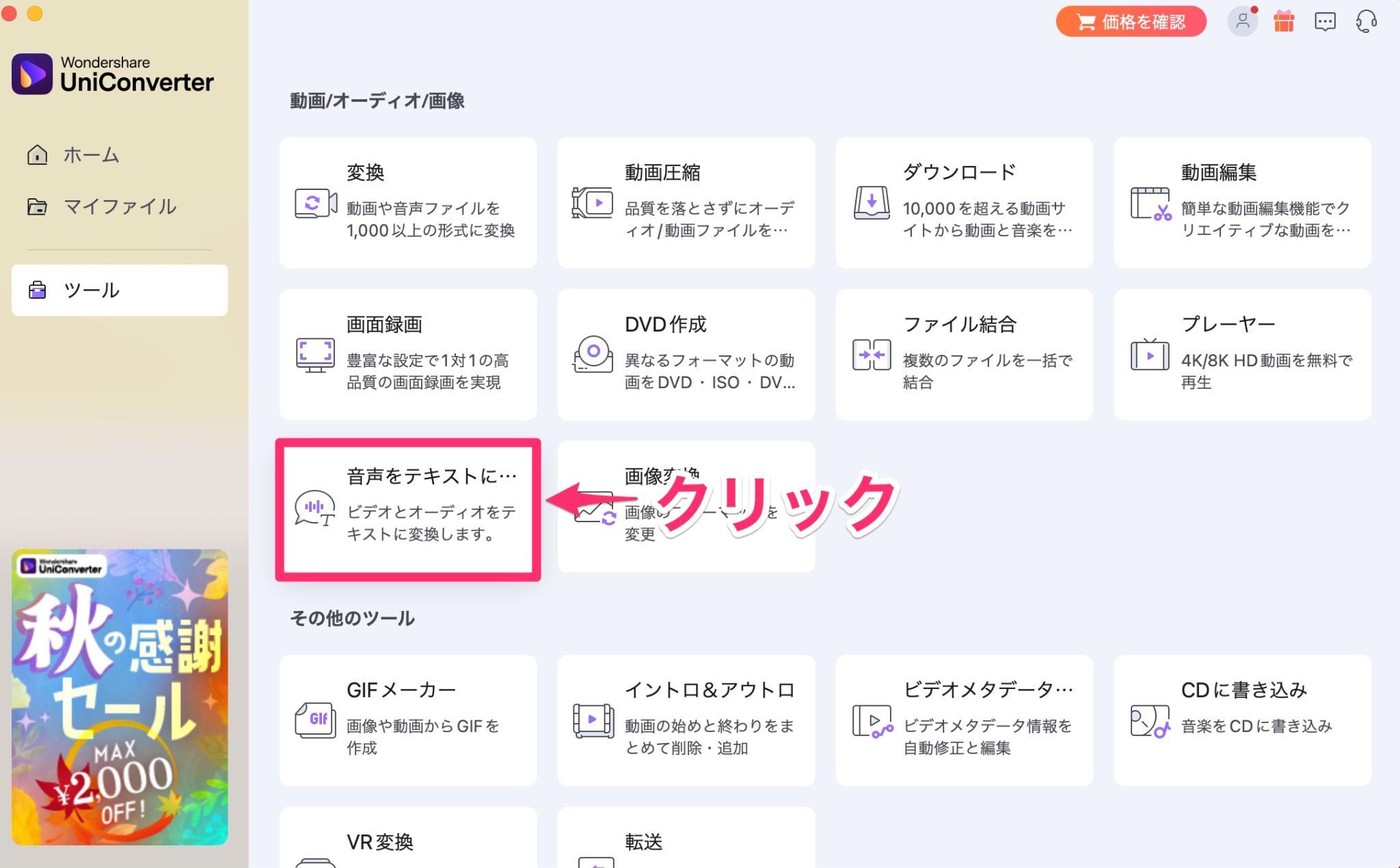Open the 画面録画 tool title
Screen dimensions: 1400x868
pyautogui.click(x=384, y=324)
